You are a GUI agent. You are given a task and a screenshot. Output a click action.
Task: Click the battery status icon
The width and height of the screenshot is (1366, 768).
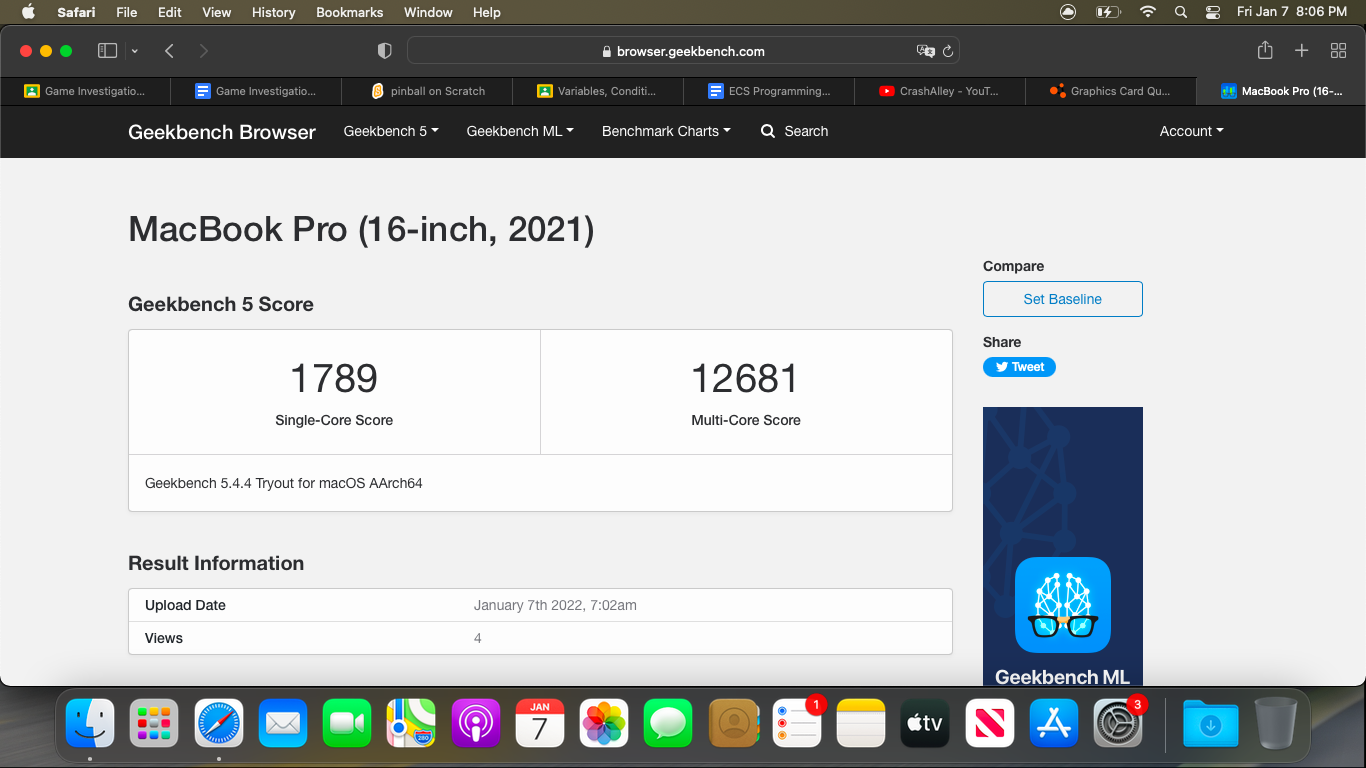[1108, 12]
